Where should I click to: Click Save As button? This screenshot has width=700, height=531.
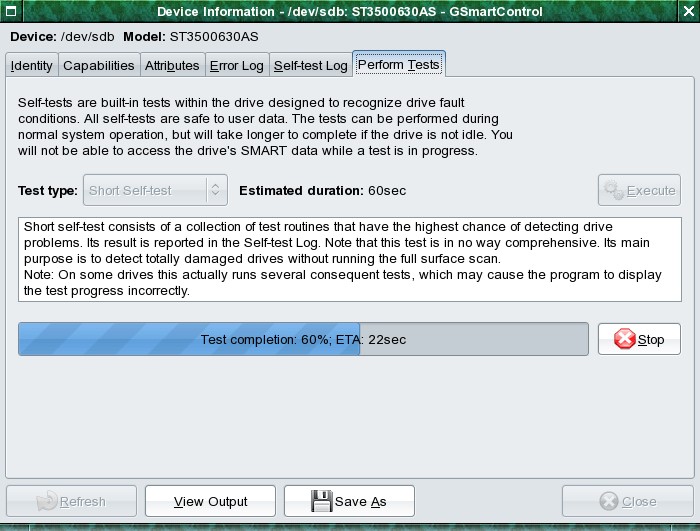click(x=349, y=501)
